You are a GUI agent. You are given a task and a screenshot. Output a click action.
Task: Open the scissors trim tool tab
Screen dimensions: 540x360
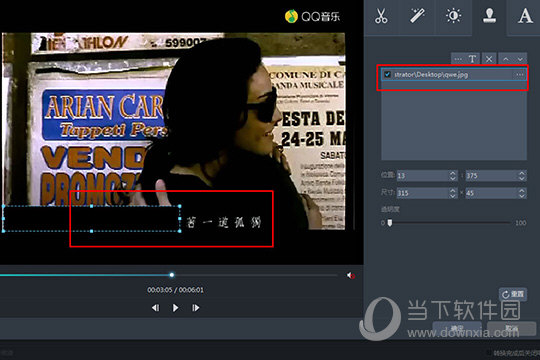click(381, 16)
